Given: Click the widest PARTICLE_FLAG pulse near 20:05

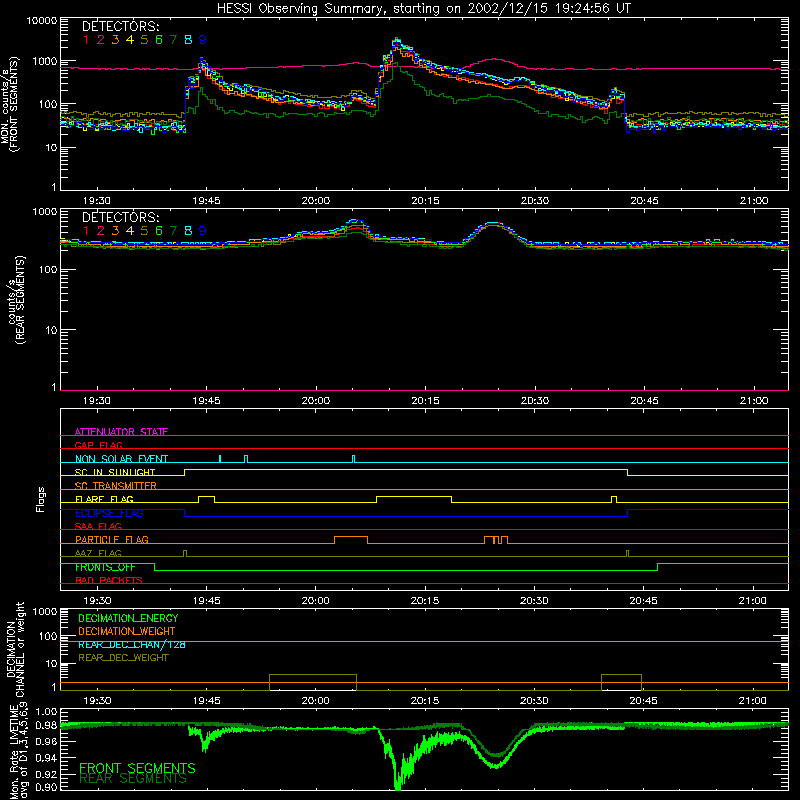Looking at the screenshot, I should (351, 540).
